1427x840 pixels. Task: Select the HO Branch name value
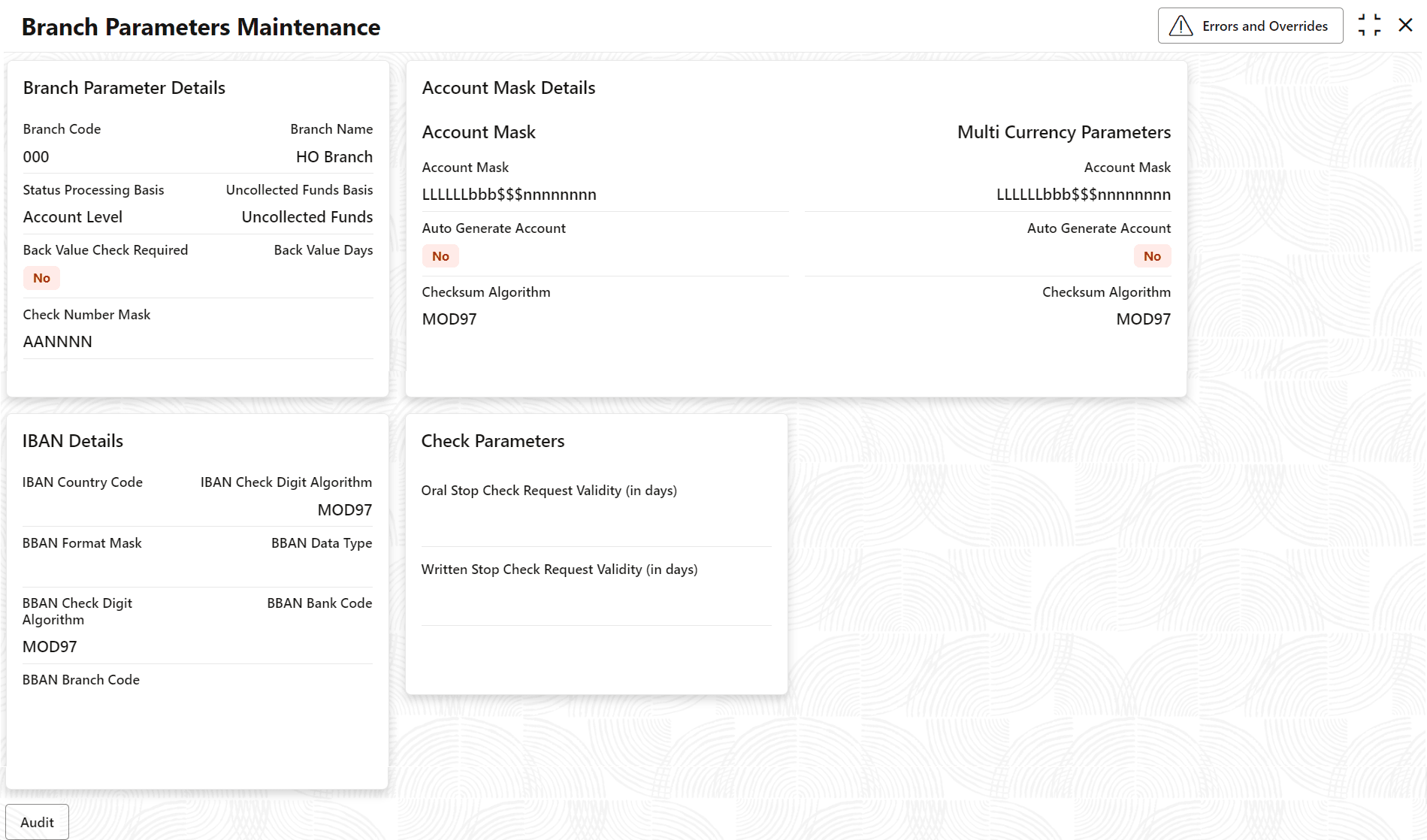click(334, 157)
